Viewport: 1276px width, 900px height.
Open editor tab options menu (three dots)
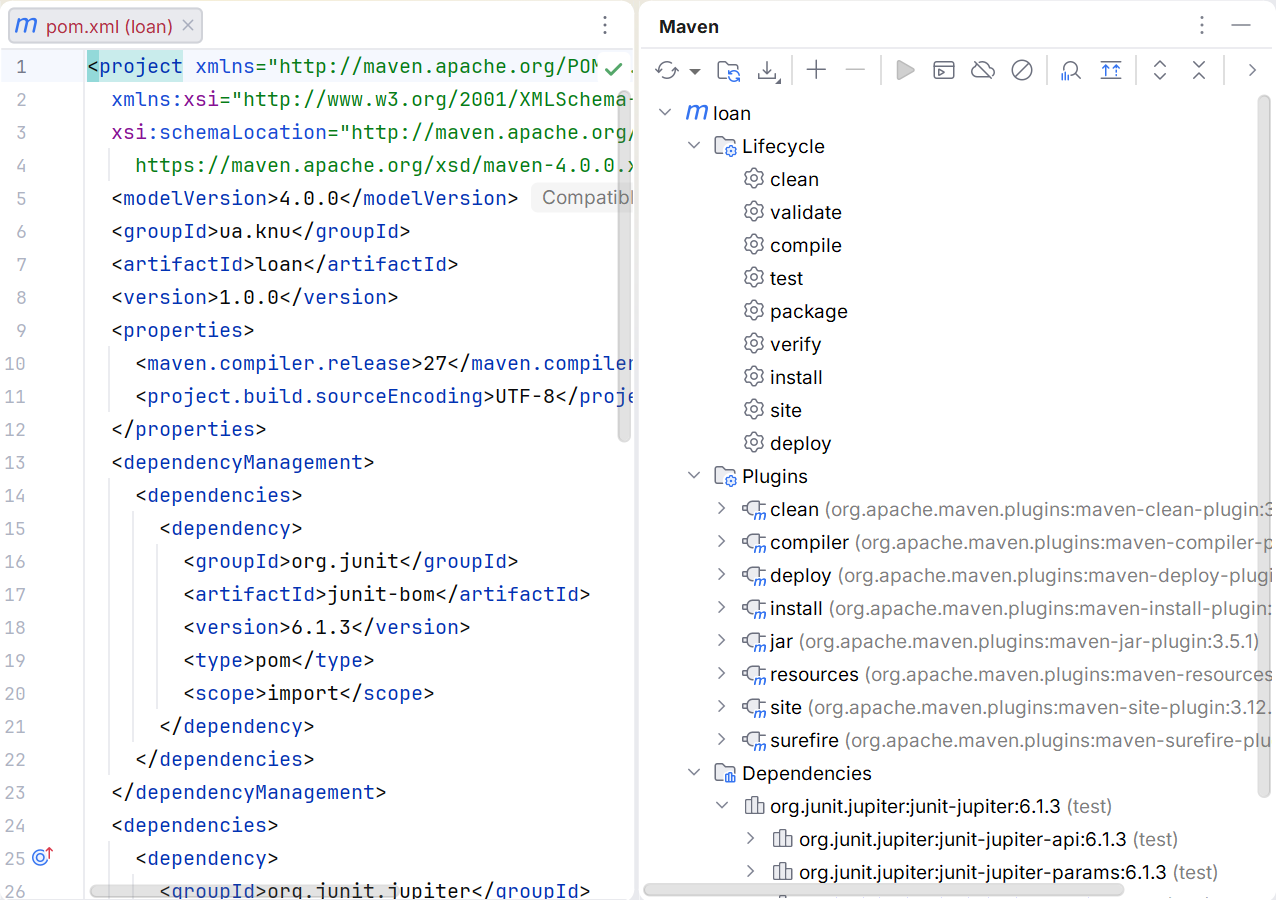[605, 26]
